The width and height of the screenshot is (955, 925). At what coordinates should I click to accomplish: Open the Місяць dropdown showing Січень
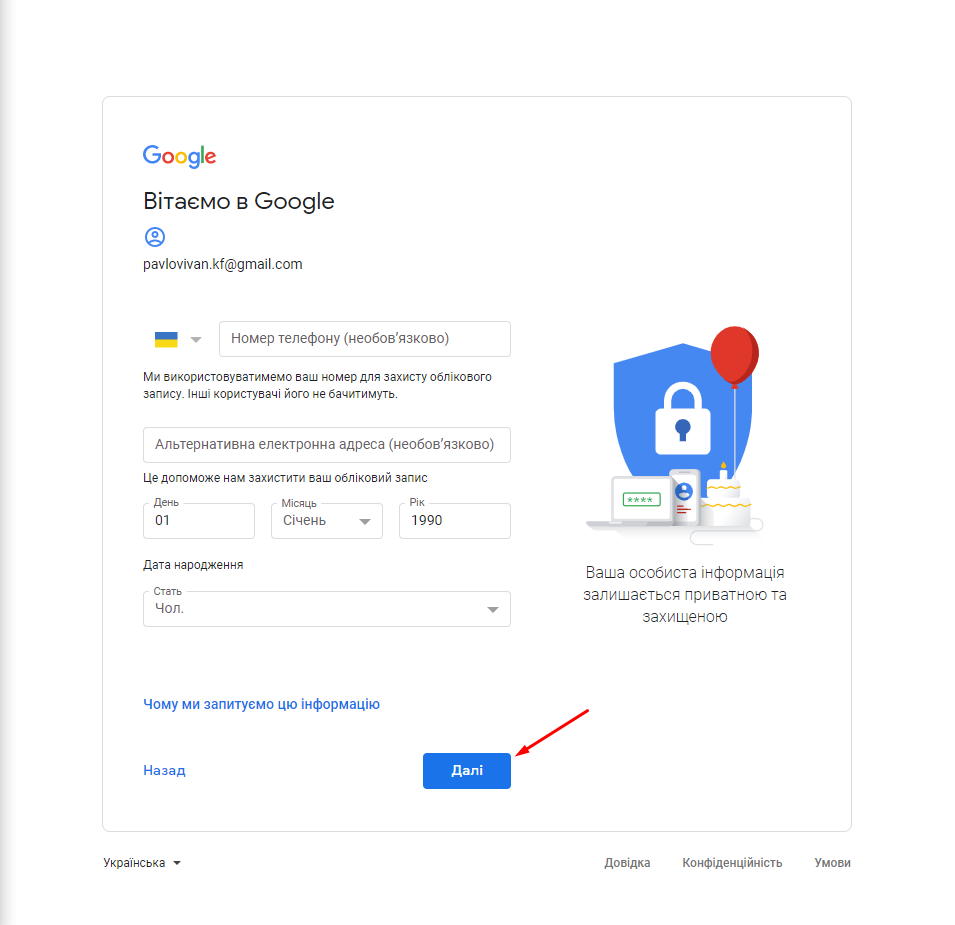coord(326,521)
